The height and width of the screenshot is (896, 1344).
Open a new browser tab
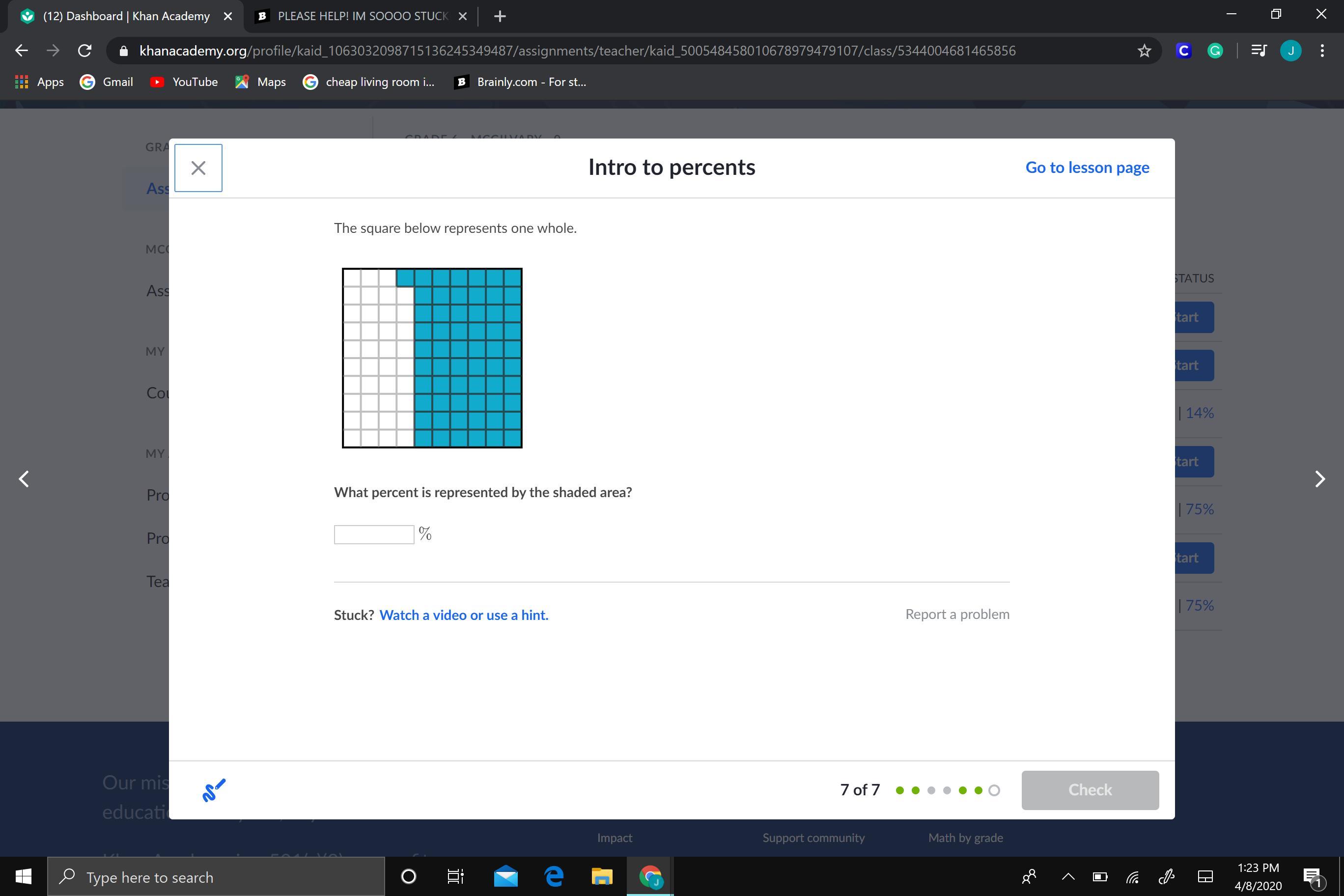[500, 16]
